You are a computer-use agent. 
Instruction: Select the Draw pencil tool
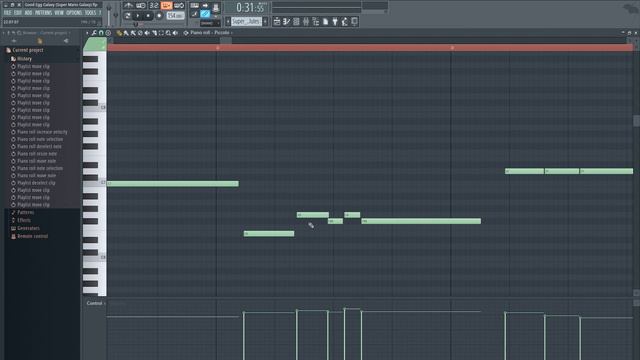(119, 33)
